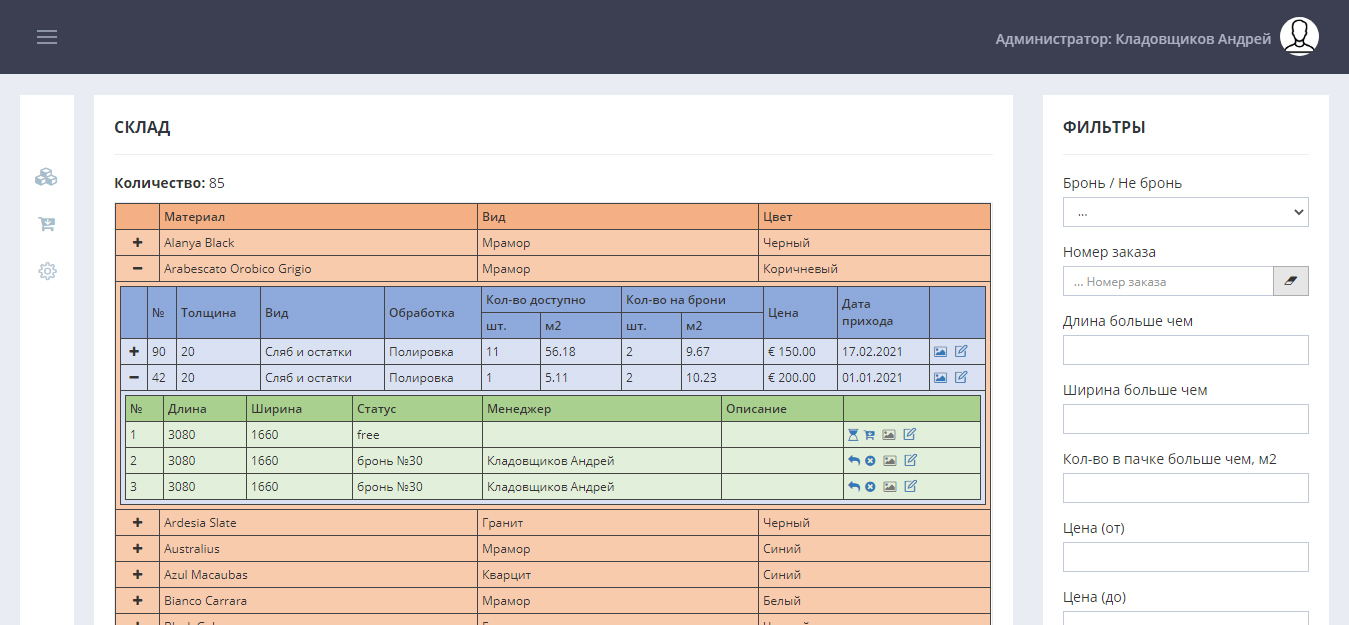1349x625 pixels.
Task: Open the Бронь / Не бронь dropdown
Action: (x=1185, y=212)
